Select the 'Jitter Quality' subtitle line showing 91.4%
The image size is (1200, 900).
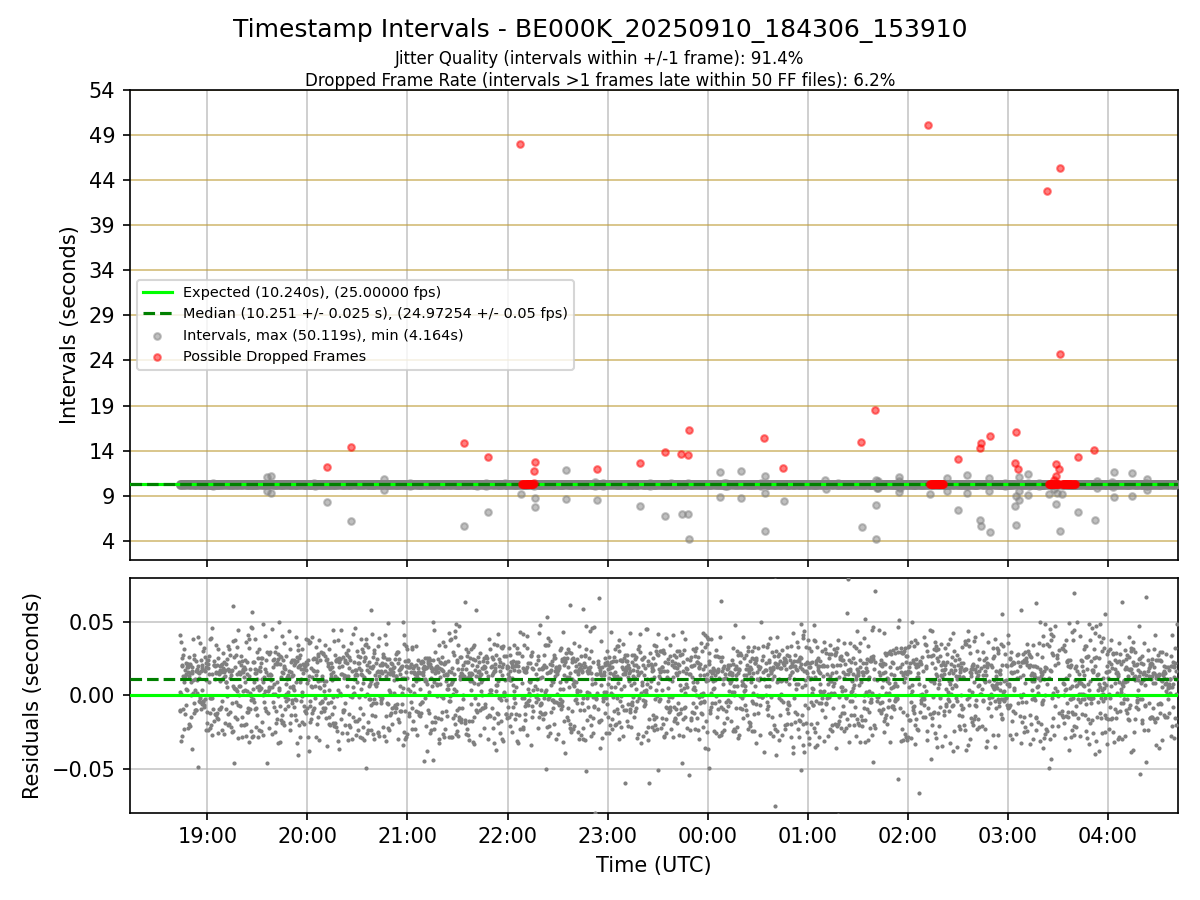[599, 58]
